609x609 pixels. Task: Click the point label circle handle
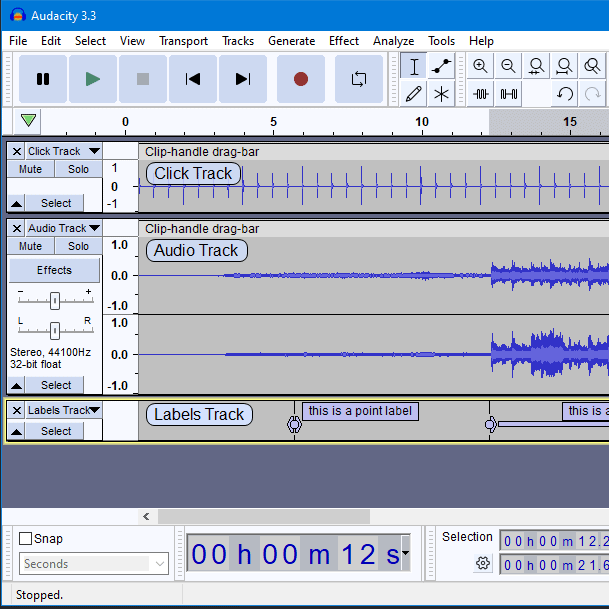tap(294, 424)
